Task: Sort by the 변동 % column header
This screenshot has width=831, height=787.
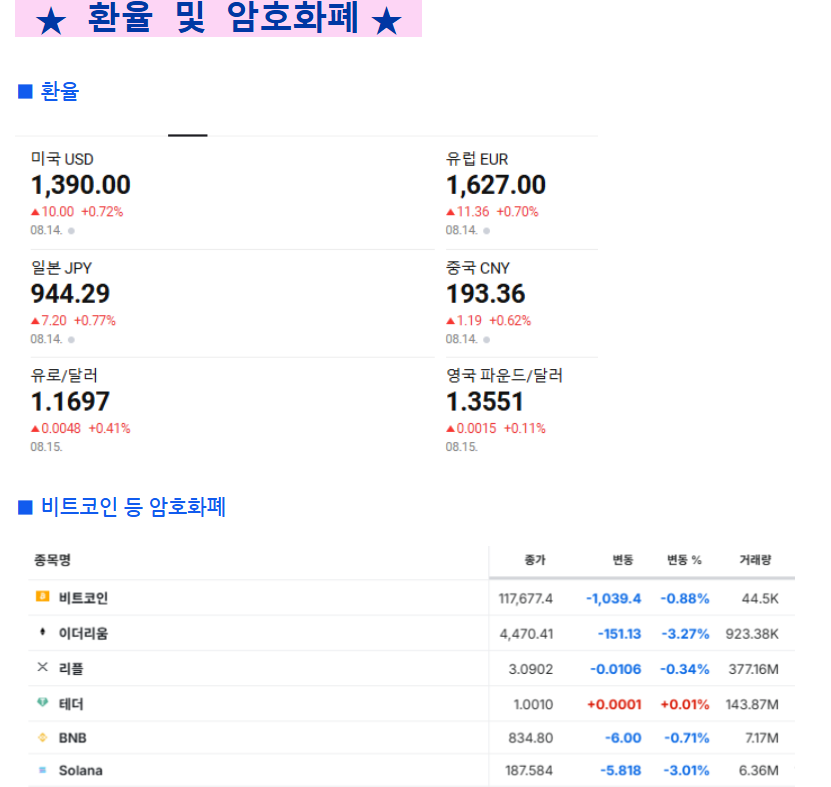Action: (x=684, y=560)
